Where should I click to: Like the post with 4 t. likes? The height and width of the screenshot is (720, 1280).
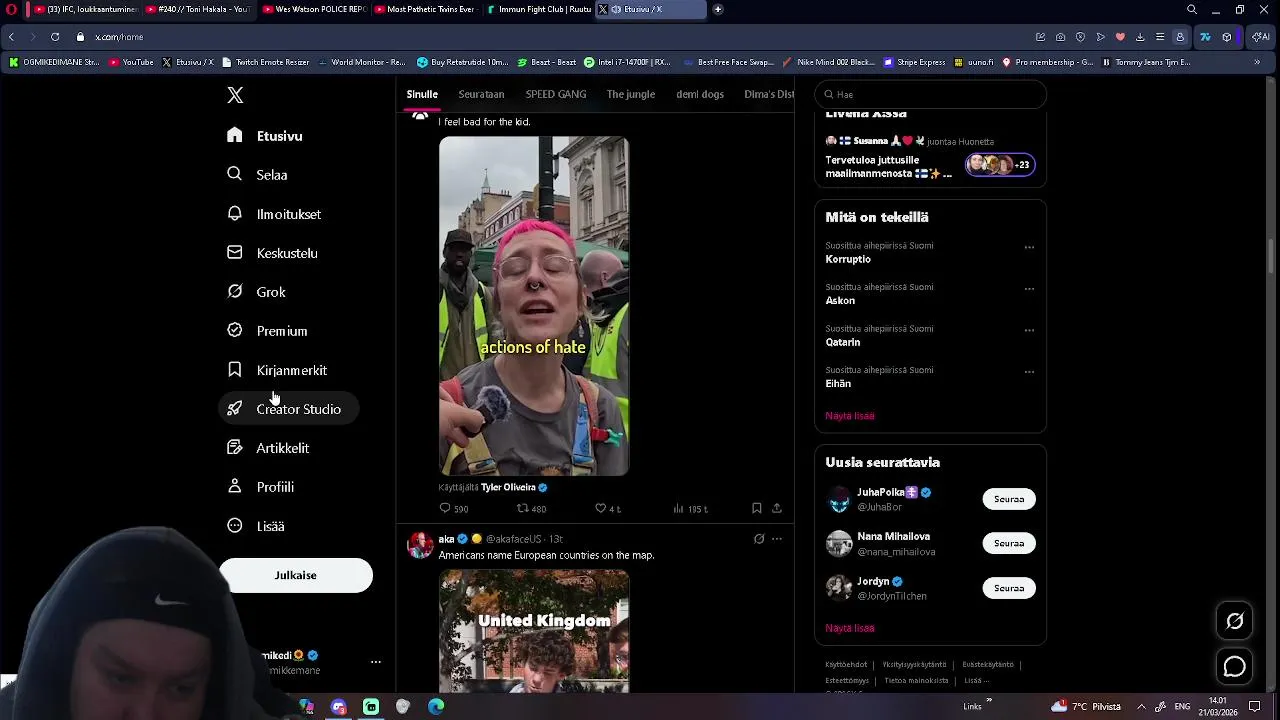pyautogui.click(x=608, y=508)
